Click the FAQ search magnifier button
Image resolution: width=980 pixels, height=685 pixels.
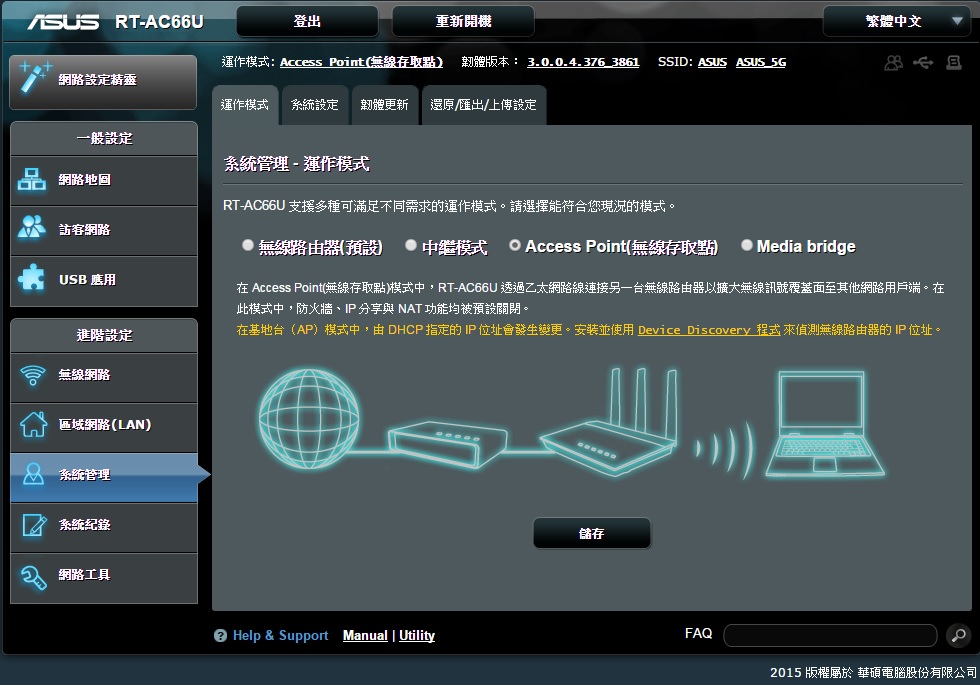(x=959, y=636)
